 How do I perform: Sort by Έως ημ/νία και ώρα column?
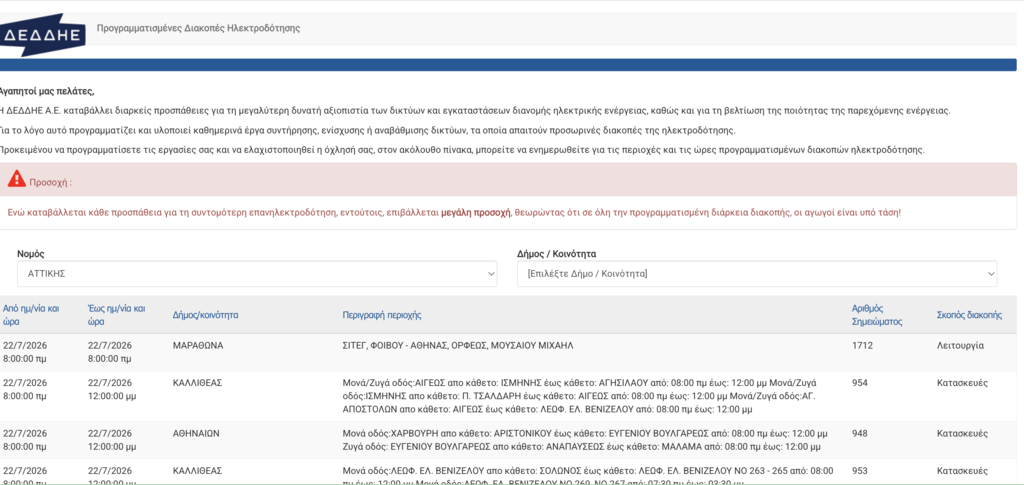coord(116,315)
